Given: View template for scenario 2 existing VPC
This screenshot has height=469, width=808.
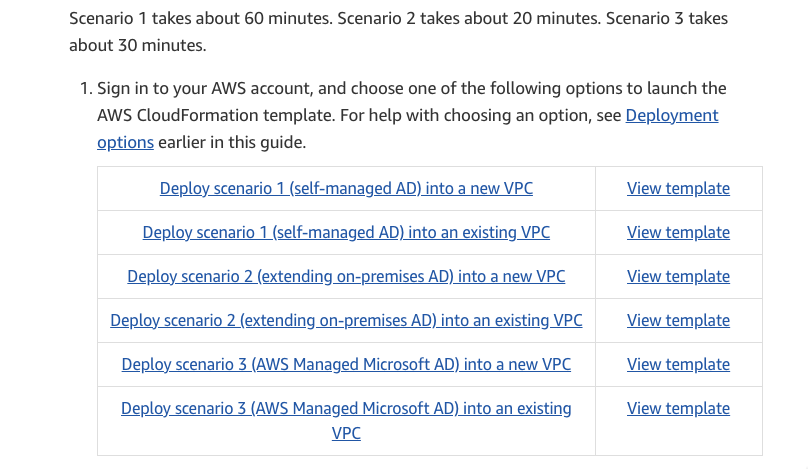Looking at the screenshot, I should tap(678, 321).
